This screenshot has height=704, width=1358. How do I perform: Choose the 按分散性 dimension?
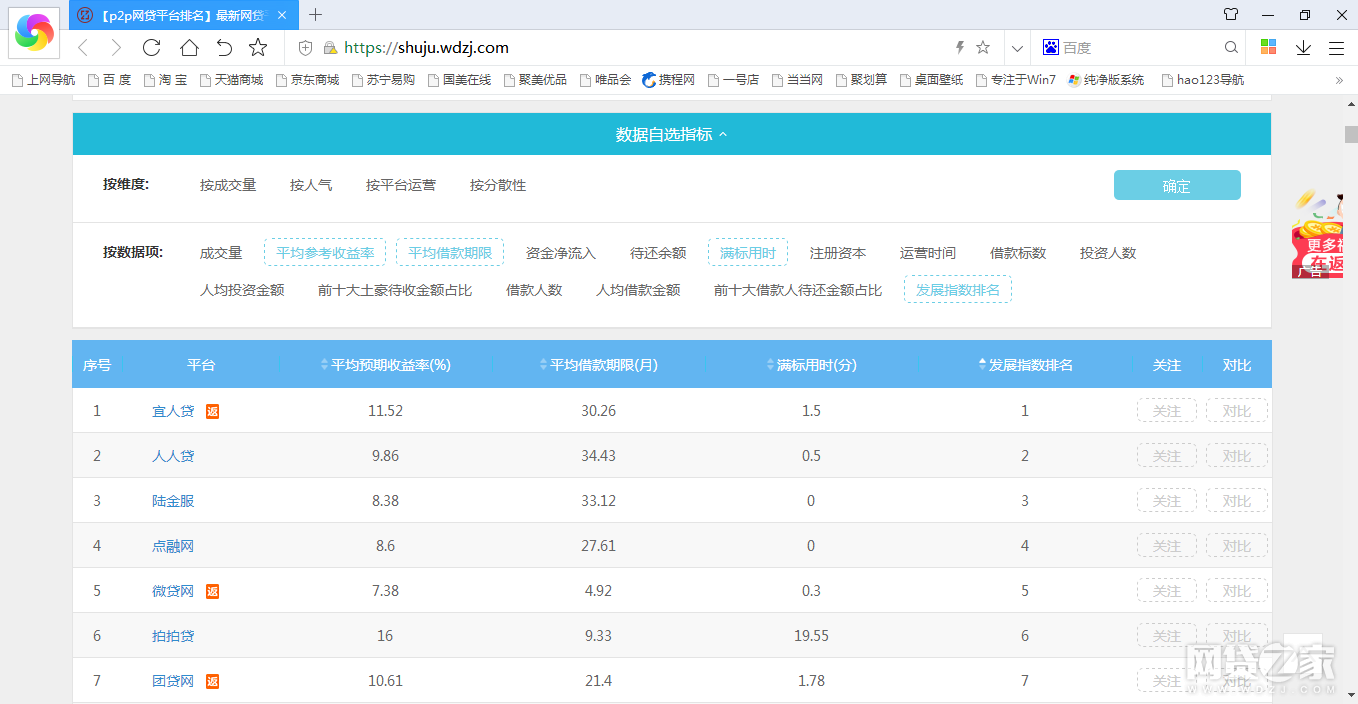498,185
